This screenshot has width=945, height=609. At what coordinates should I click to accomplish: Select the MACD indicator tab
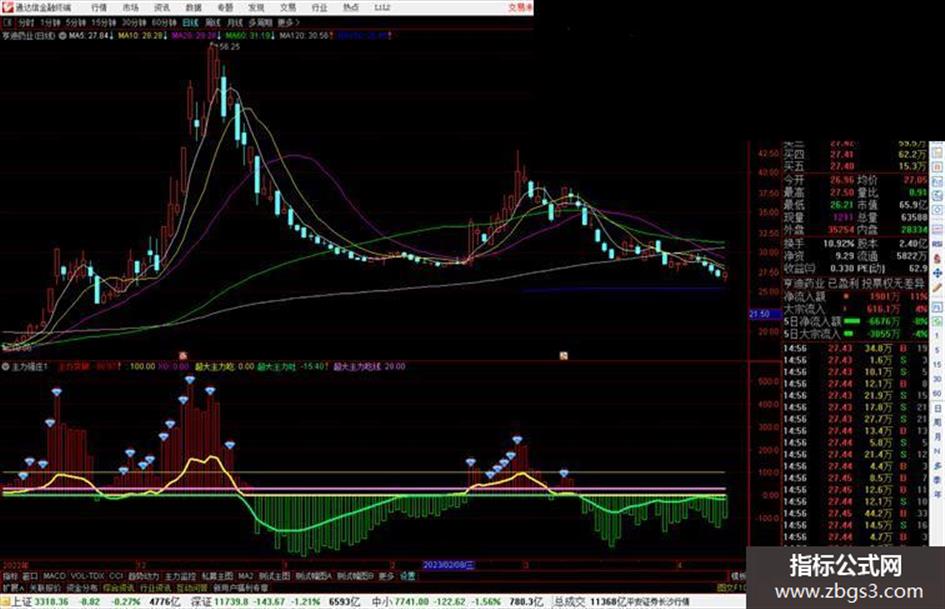coord(54,576)
